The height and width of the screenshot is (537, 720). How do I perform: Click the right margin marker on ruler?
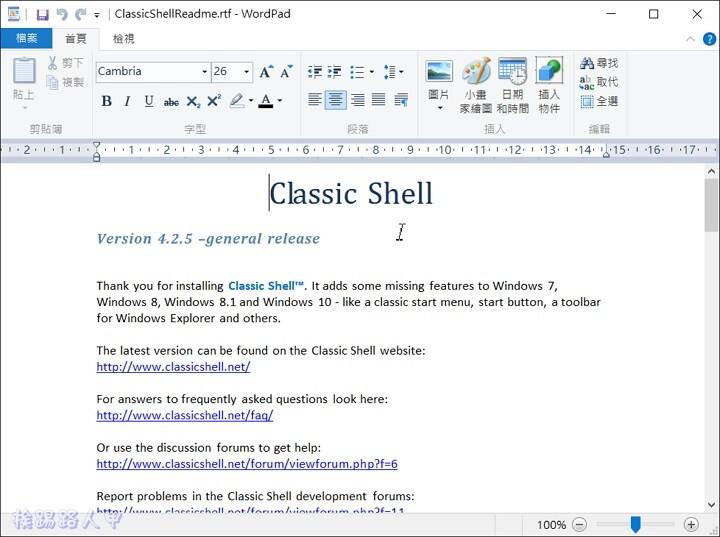(x=606, y=154)
